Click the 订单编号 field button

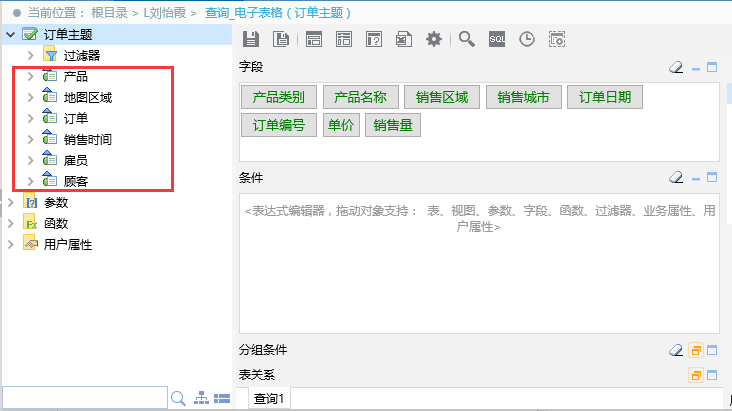pos(279,125)
